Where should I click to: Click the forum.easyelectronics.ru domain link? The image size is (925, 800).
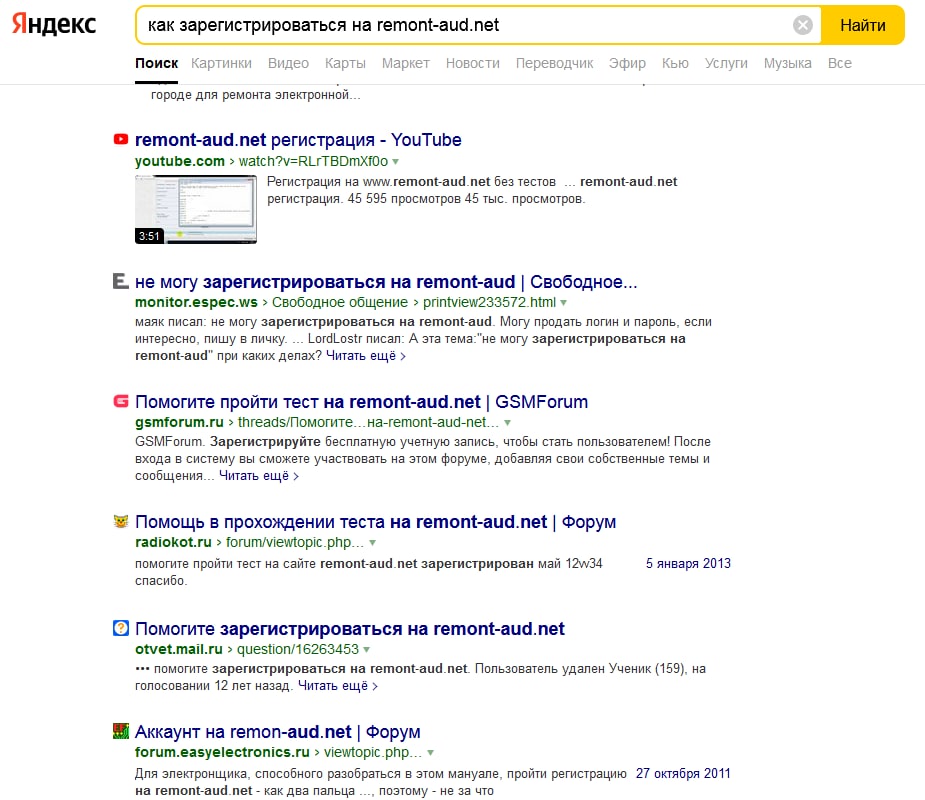(222, 752)
